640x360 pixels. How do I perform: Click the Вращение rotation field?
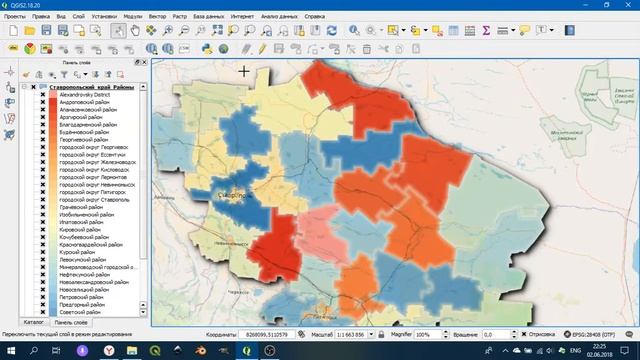coord(496,334)
